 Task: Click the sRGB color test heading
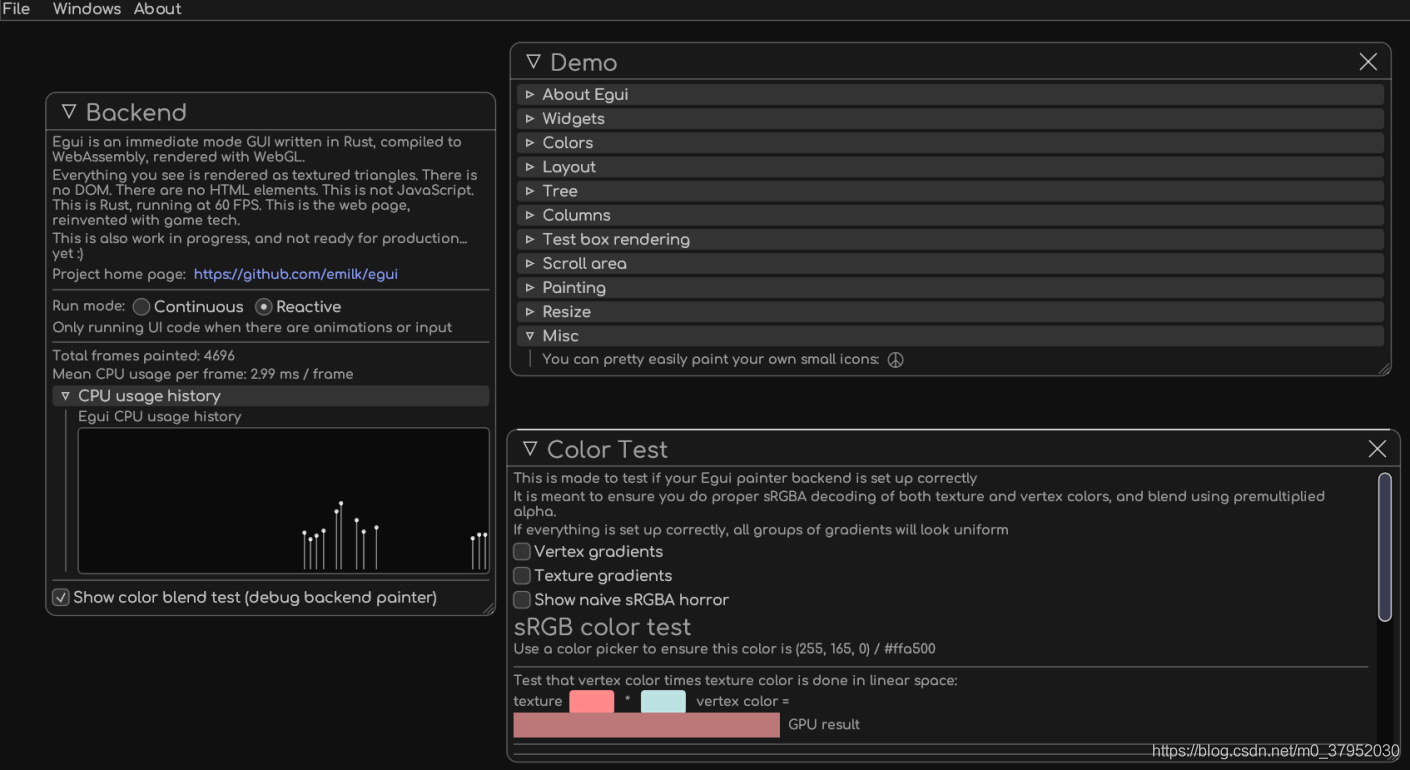point(602,627)
